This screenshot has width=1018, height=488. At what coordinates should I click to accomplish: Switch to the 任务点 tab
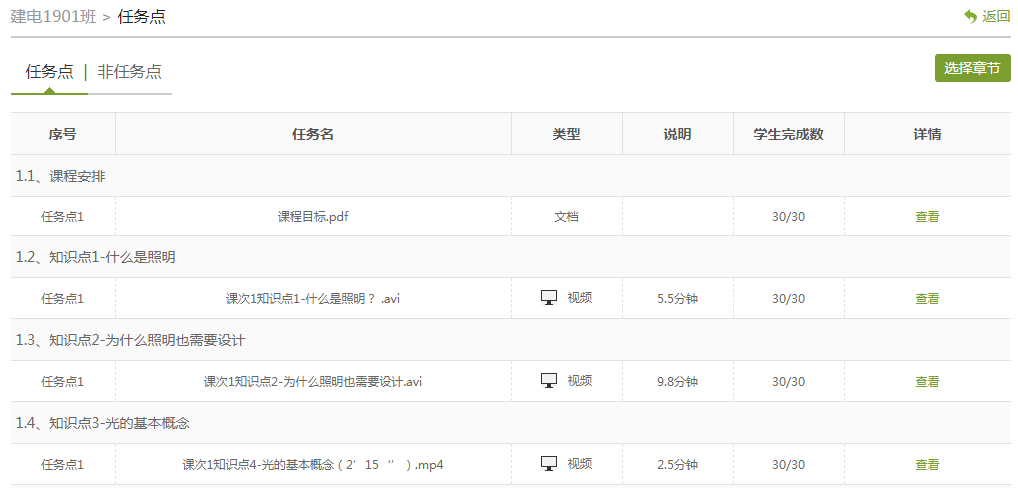(49, 72)
